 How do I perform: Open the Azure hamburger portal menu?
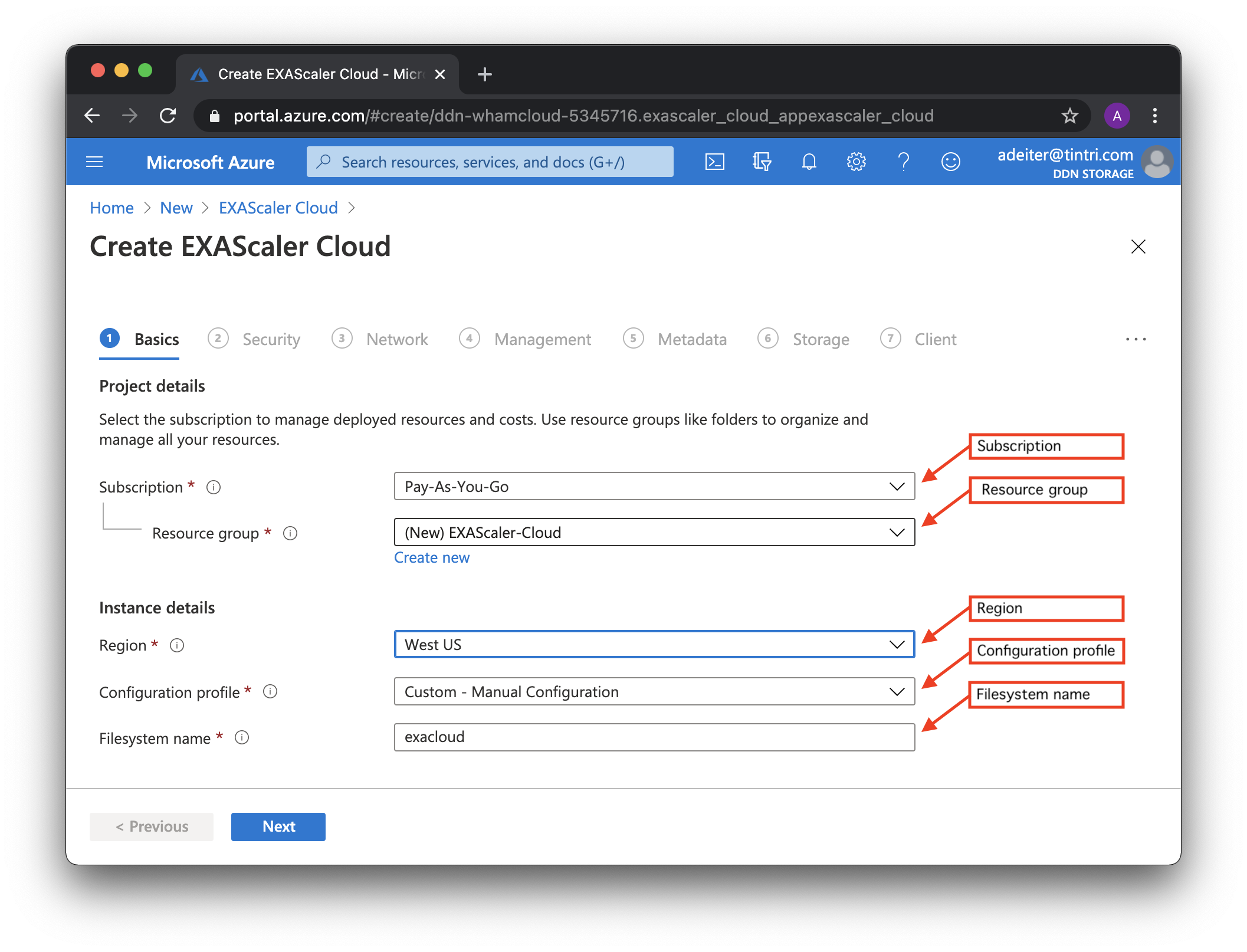(94, 162)
